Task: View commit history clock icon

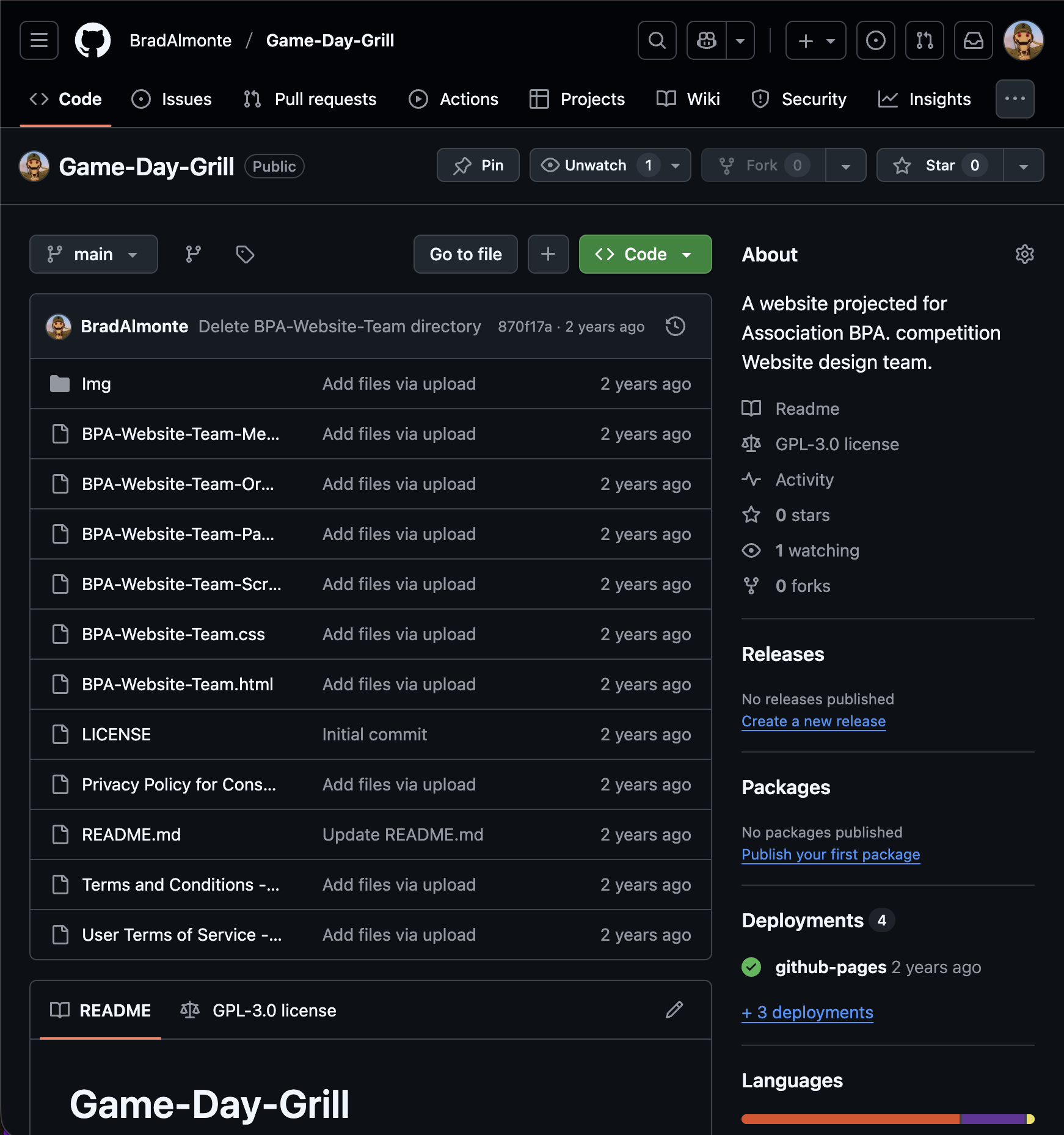Action: click(675, 326)
